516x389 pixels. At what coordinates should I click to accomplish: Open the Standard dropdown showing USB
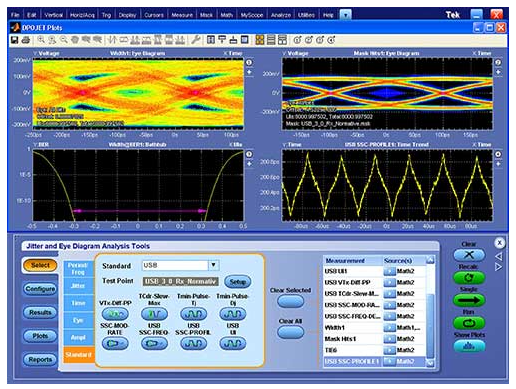click(x=214, y=265)
